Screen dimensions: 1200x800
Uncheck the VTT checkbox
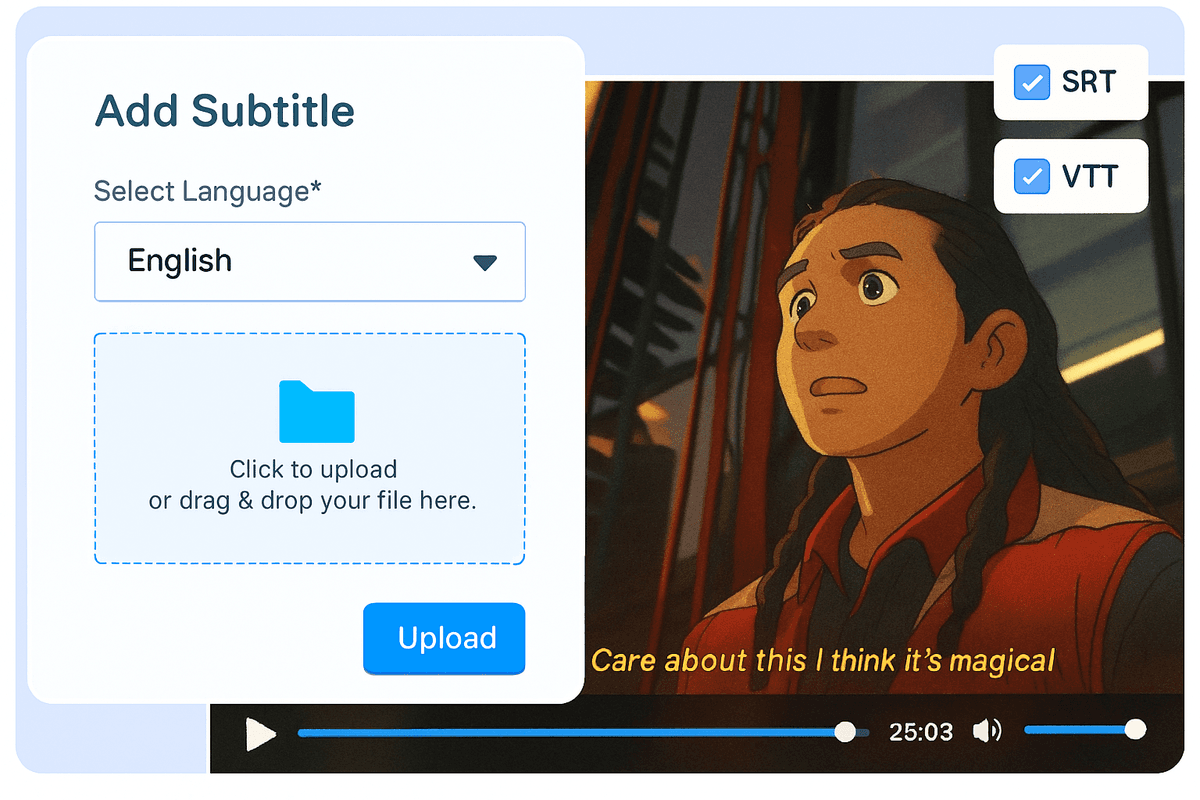pos(1031,176)
